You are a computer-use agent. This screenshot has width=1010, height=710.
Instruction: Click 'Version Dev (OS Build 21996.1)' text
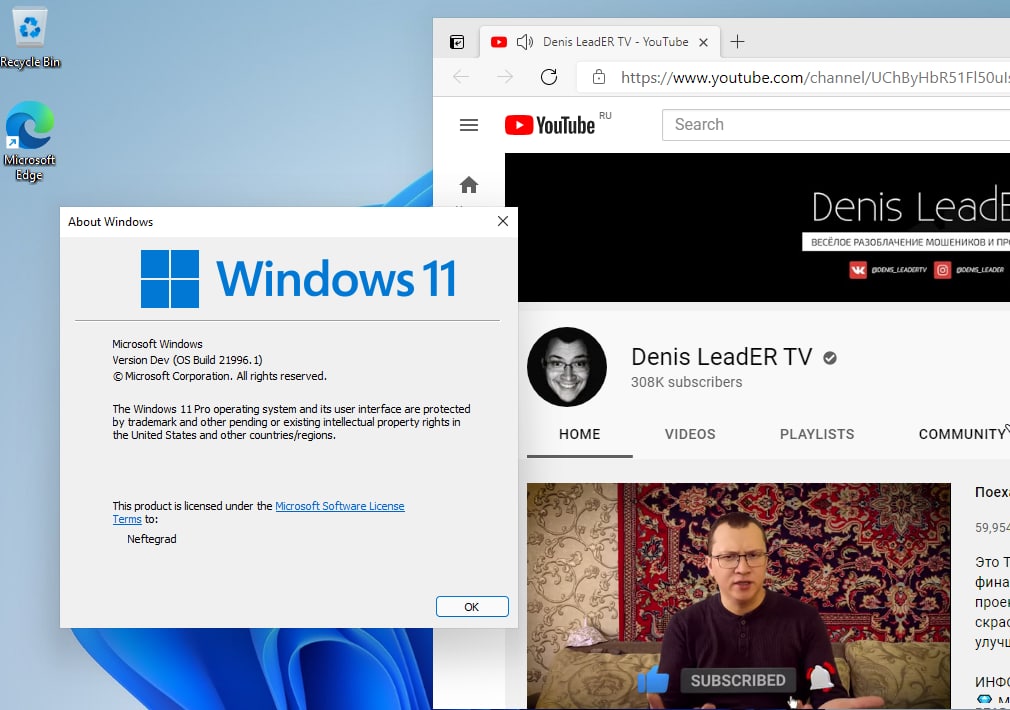coord(187,360)
